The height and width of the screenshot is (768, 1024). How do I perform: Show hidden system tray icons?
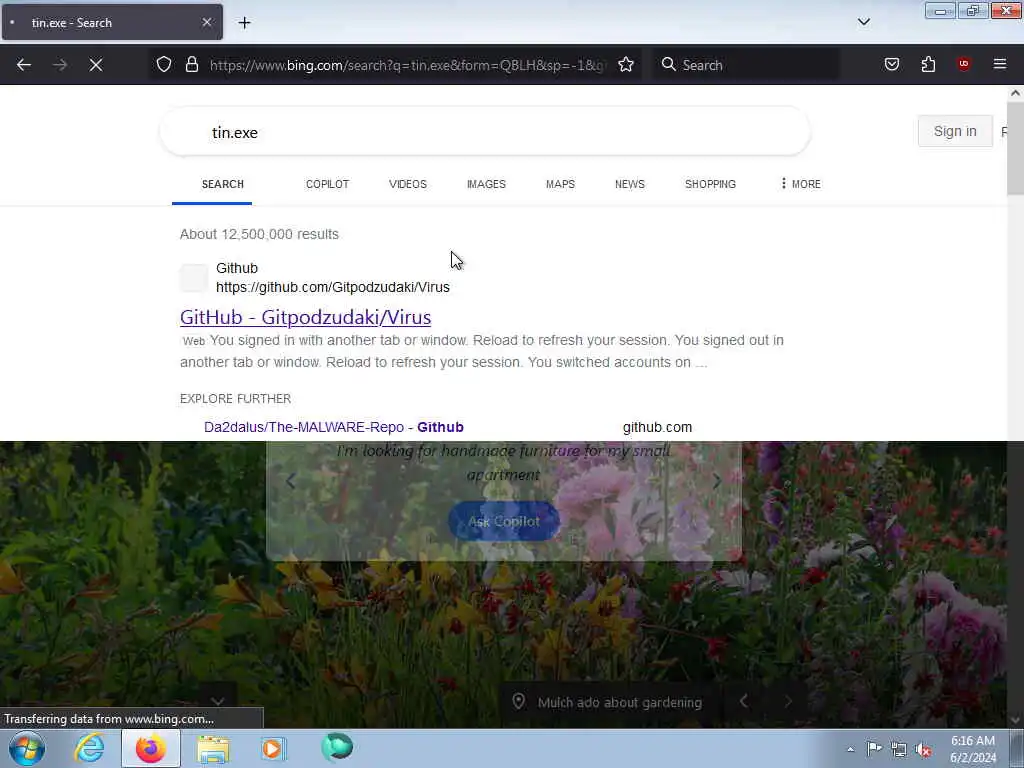[x=850, y=749]
